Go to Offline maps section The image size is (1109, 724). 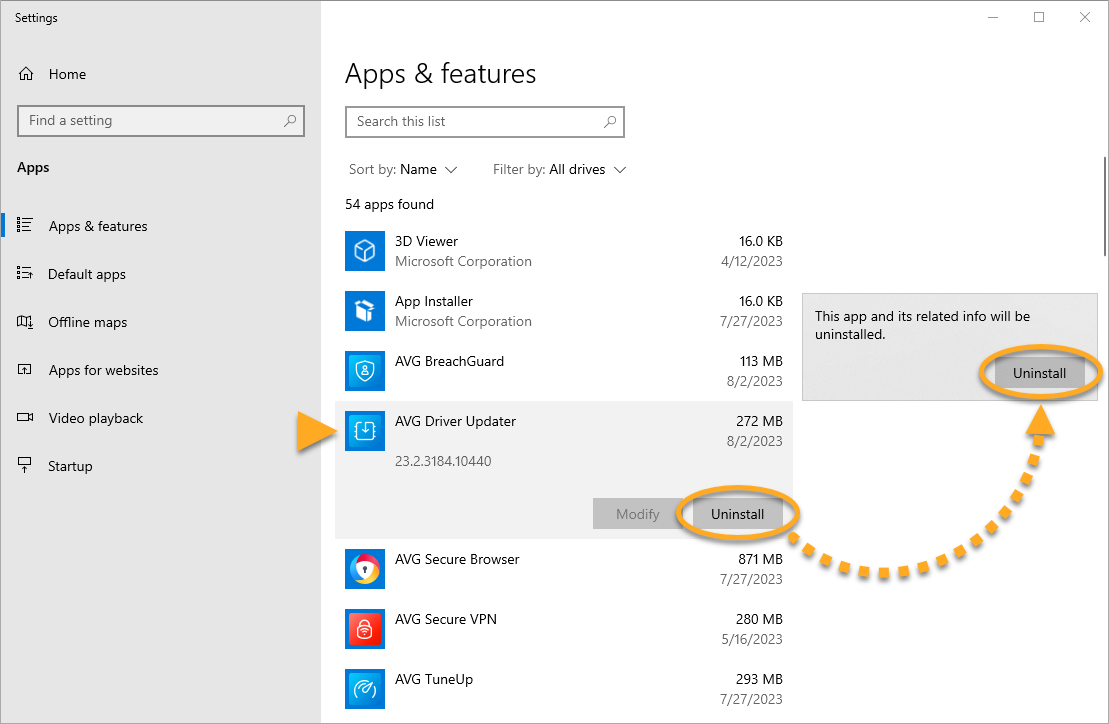pyautogui.click(x=87, y=322)
